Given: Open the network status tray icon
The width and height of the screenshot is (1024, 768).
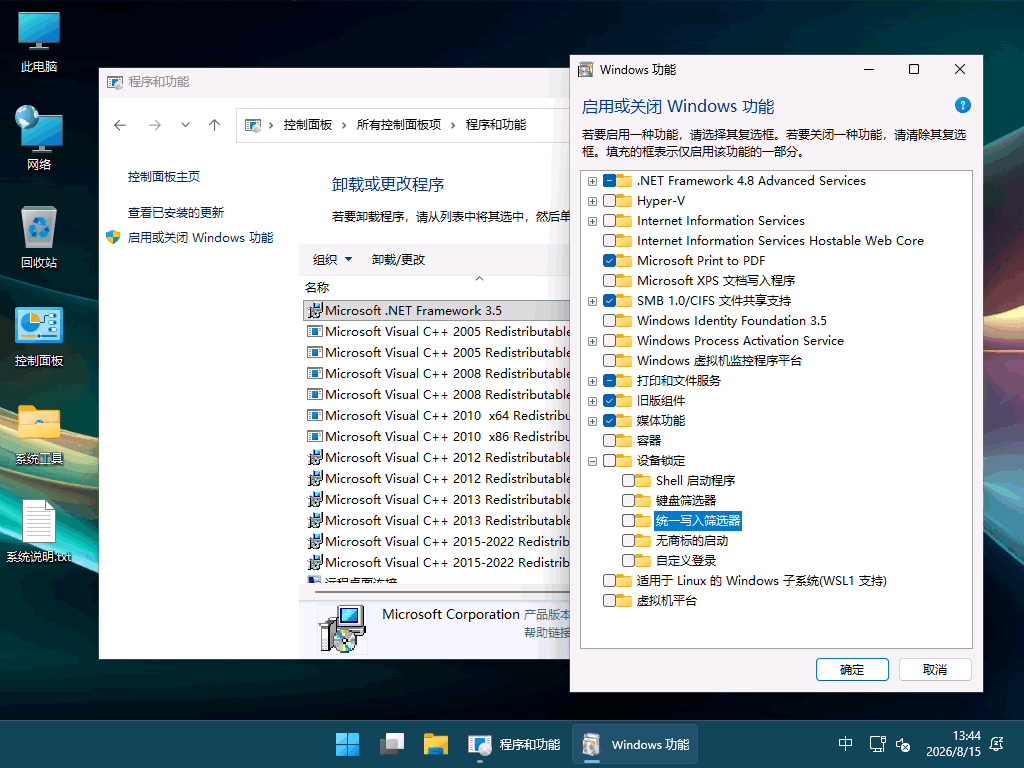Looking at the screenshot, I should (x=877, y=743).
